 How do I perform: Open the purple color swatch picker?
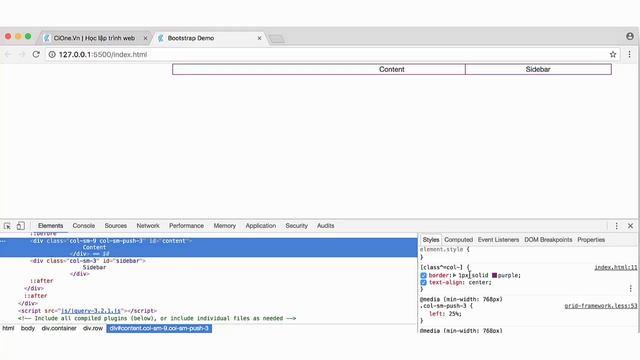[x=494, y=276]
